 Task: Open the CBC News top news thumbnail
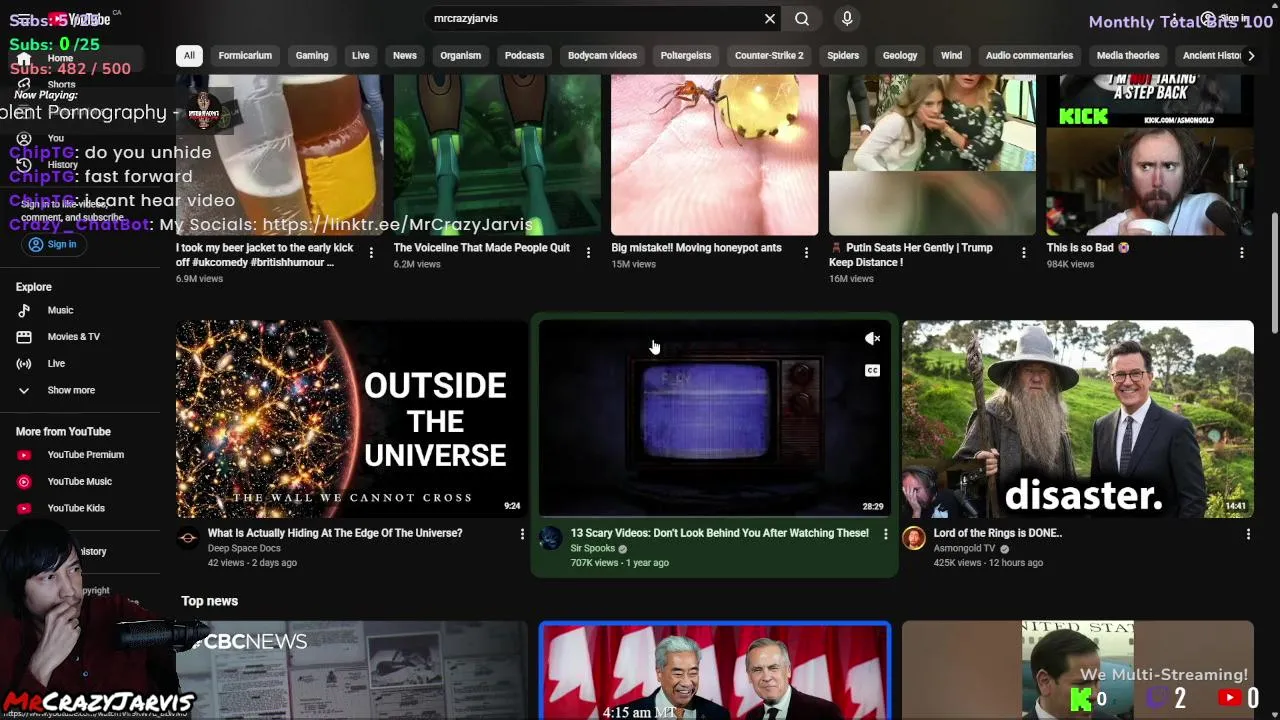[352, 670]
